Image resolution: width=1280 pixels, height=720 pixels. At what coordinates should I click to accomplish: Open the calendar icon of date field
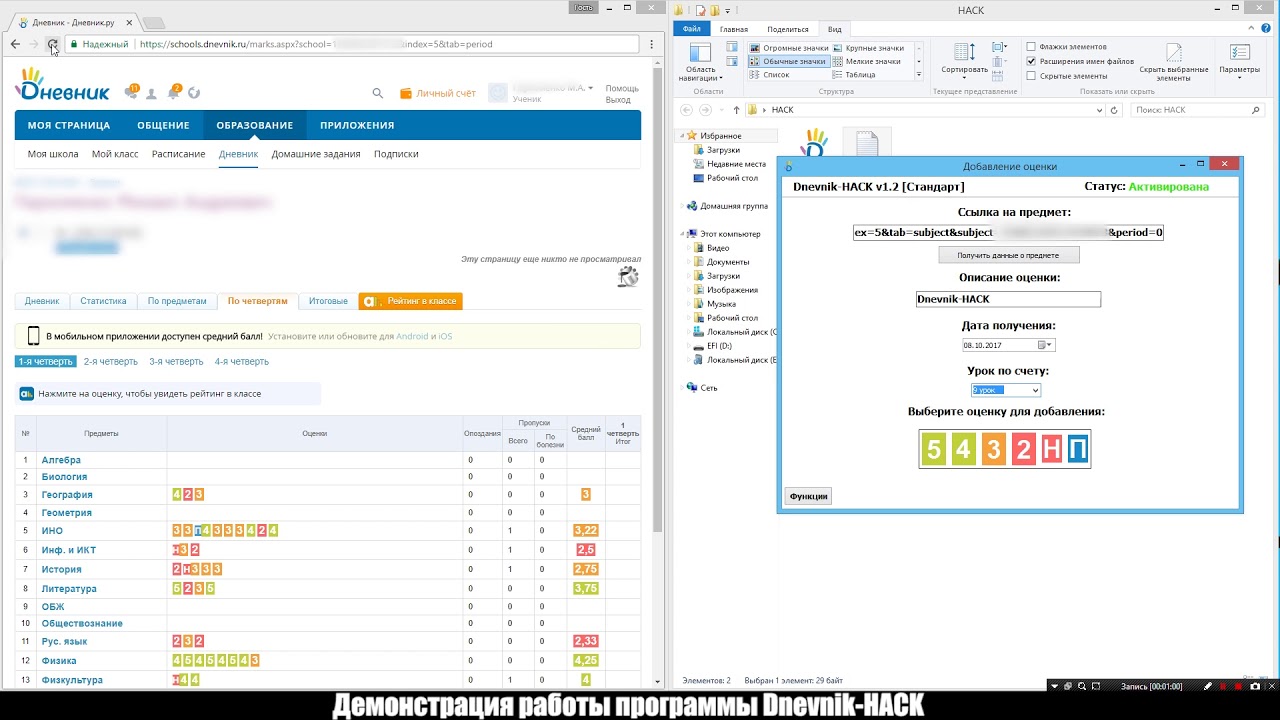(x=1044, y=345)
